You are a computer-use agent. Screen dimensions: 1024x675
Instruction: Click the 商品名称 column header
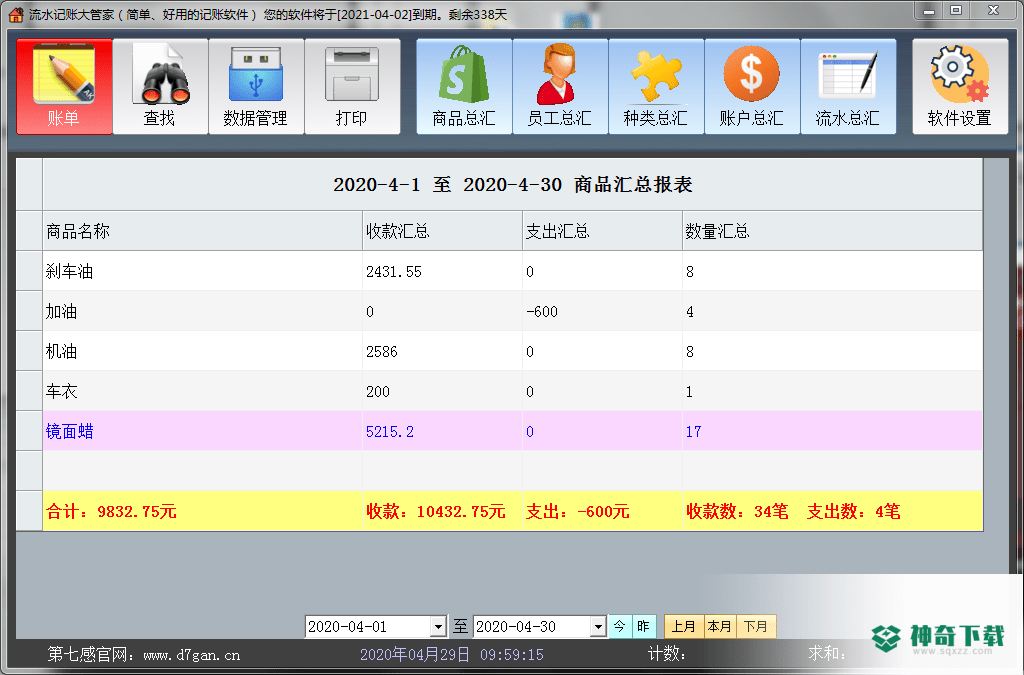[x=202, y=231]
